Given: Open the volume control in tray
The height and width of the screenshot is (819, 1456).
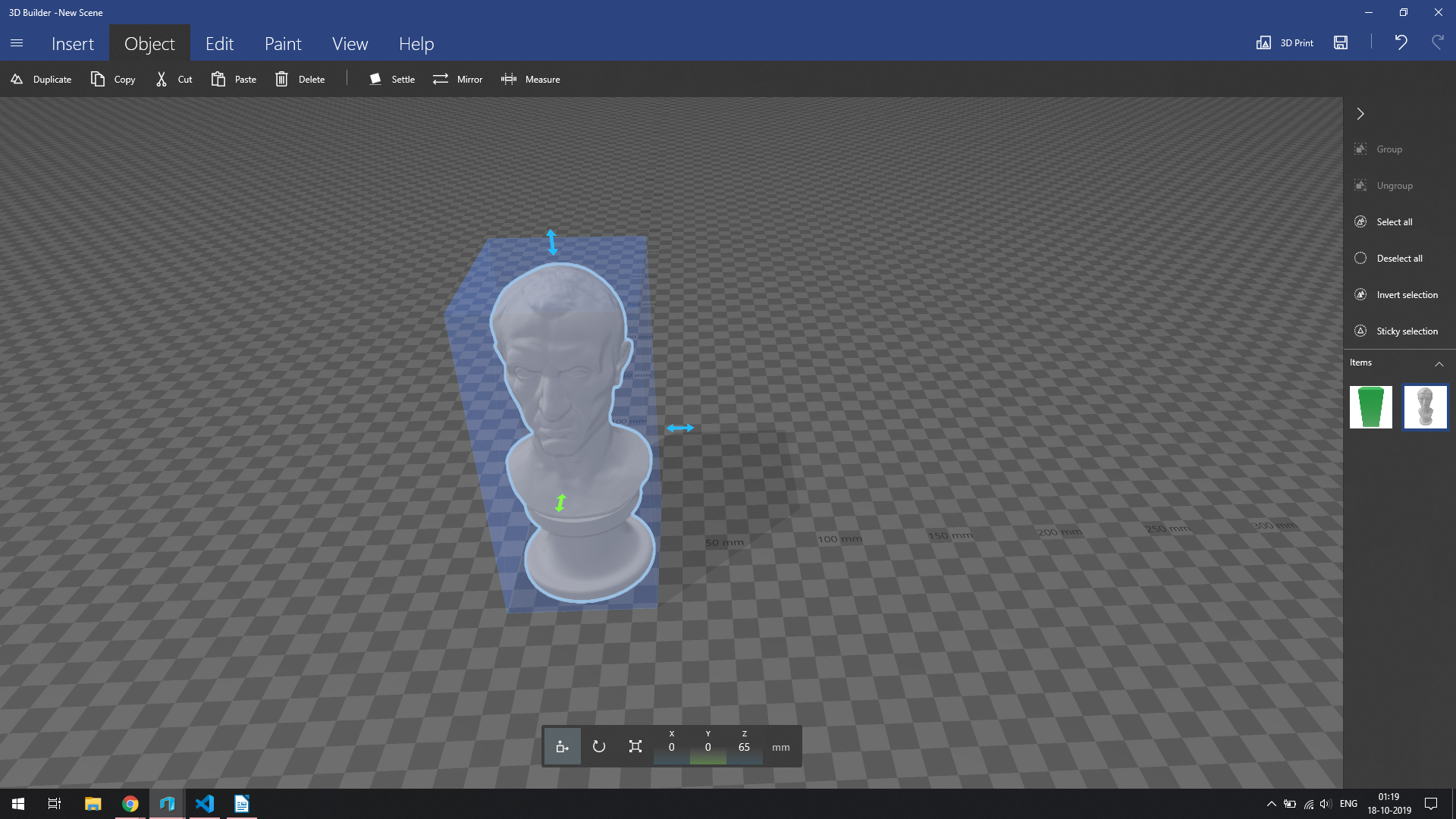Looking at the screenshot, I should (1325, 804).
